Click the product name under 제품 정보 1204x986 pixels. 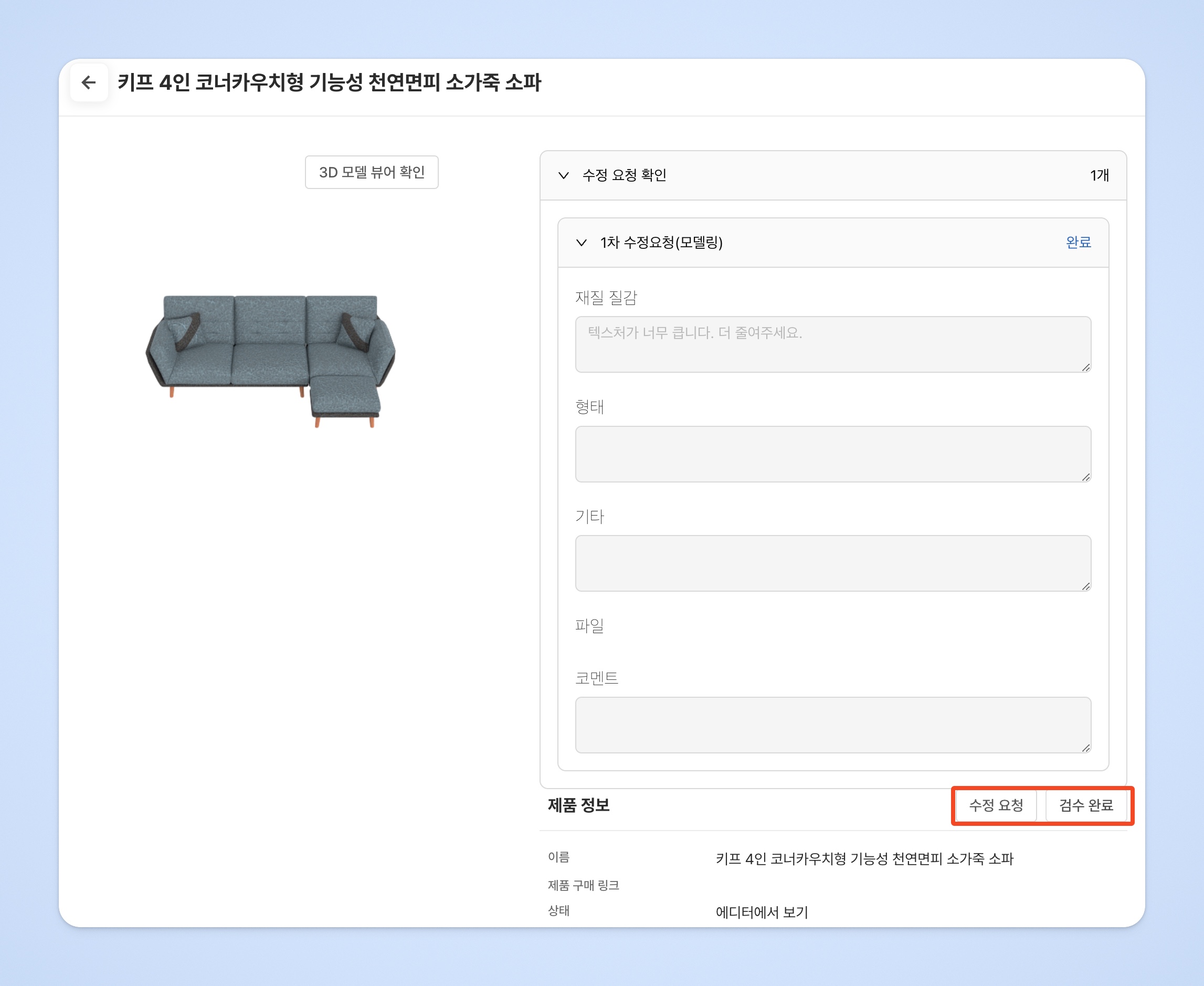864,859
